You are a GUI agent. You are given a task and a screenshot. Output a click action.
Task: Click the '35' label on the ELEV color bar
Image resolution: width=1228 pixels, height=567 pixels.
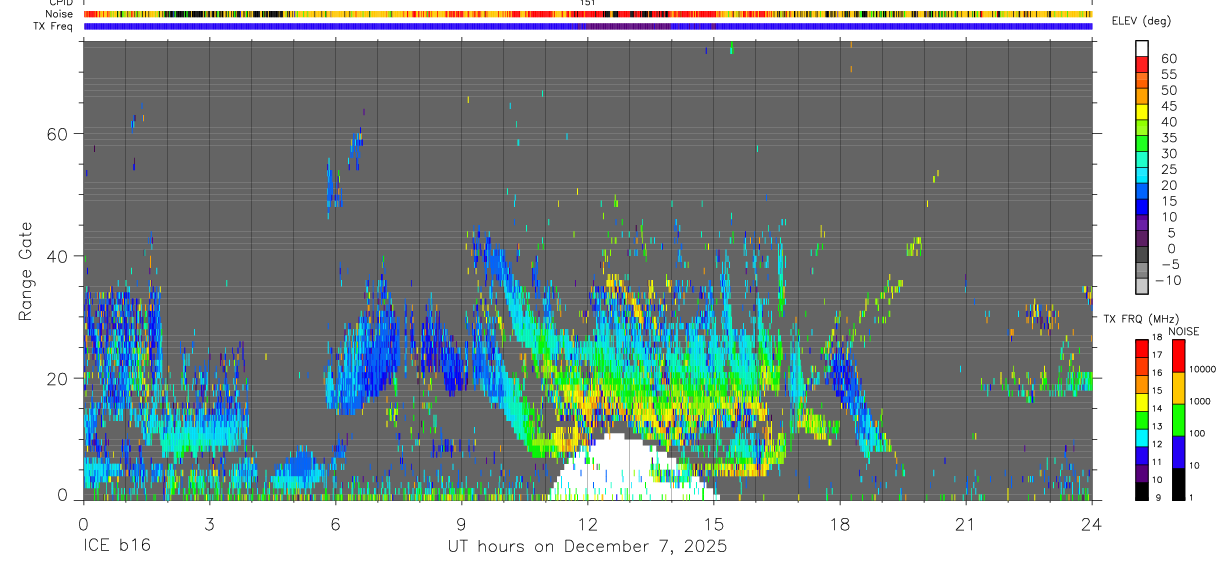(x=1167, y=138)
